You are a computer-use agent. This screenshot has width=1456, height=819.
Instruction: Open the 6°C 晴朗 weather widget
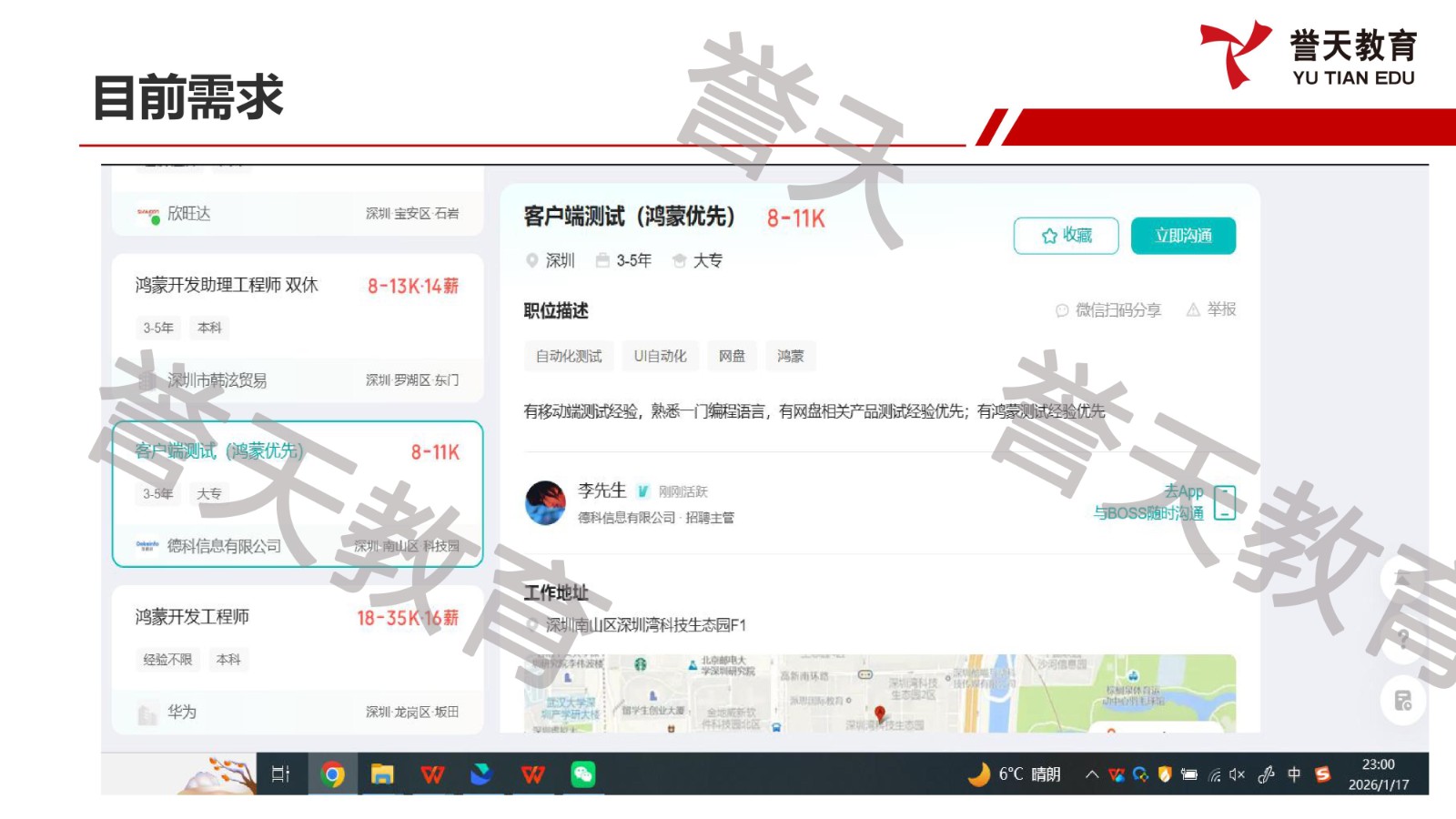coord(1016,774)
